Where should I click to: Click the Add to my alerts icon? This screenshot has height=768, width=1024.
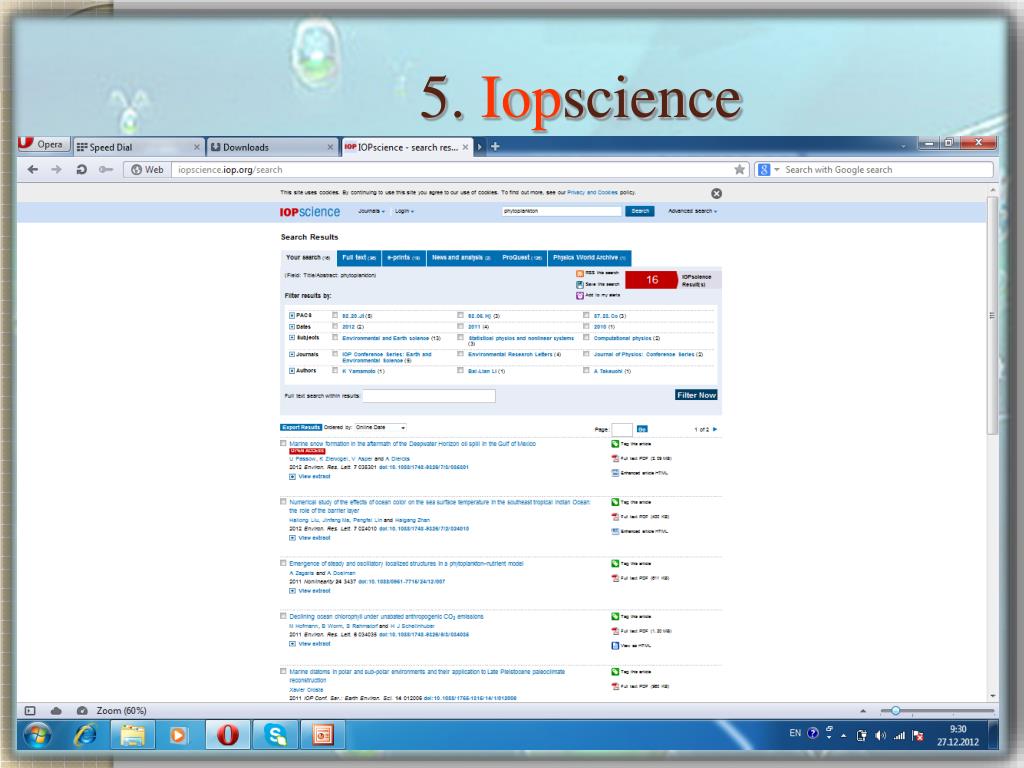pos(579,295)
